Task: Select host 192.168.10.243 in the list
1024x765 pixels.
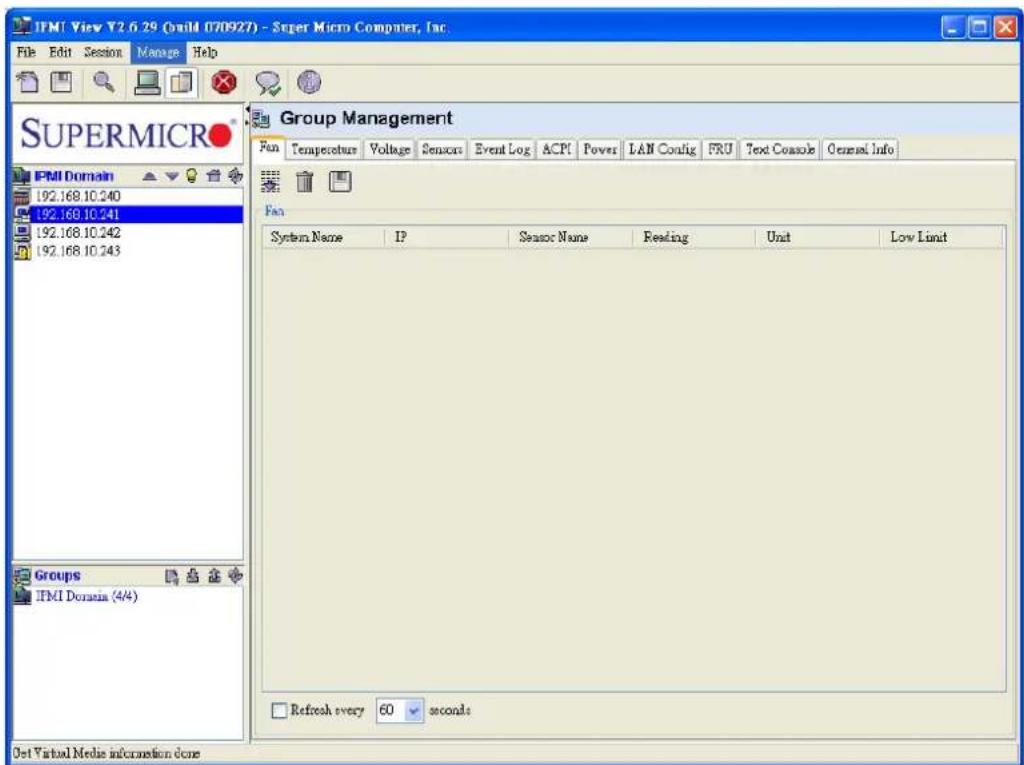Action: 128,251
